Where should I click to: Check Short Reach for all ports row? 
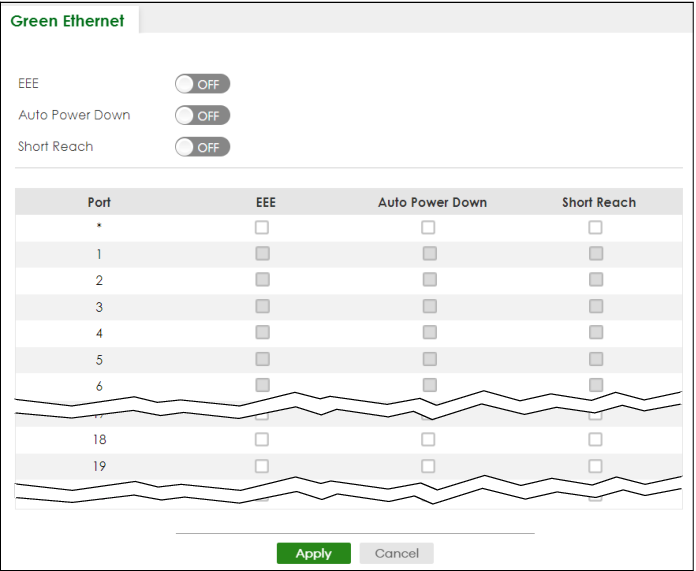click(595, 228)
